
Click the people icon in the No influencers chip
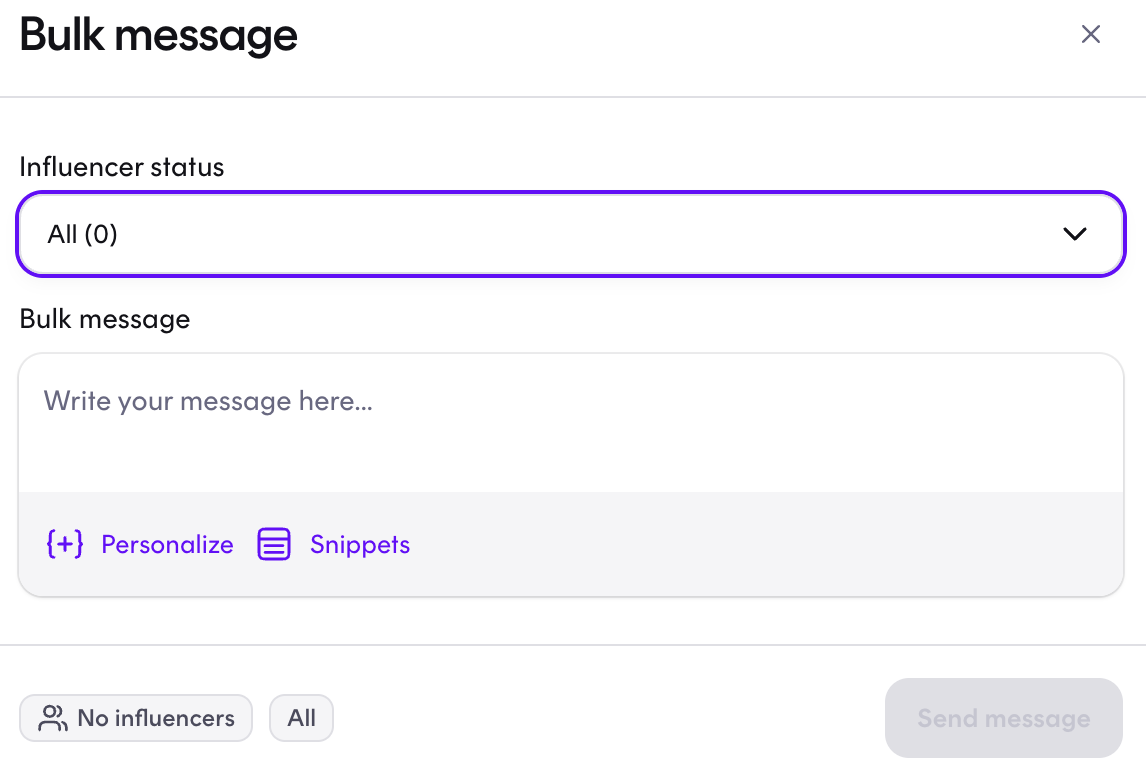[53, 718]
